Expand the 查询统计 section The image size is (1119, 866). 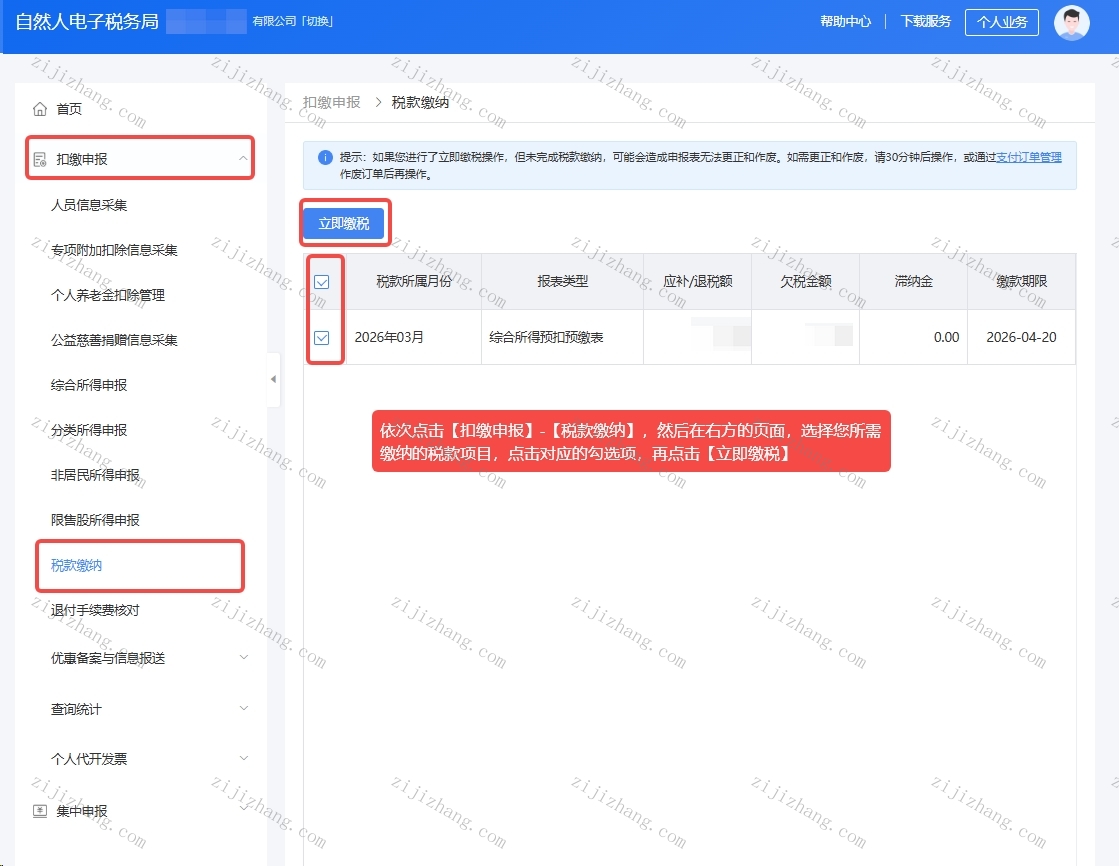click(x=243, y=708)
